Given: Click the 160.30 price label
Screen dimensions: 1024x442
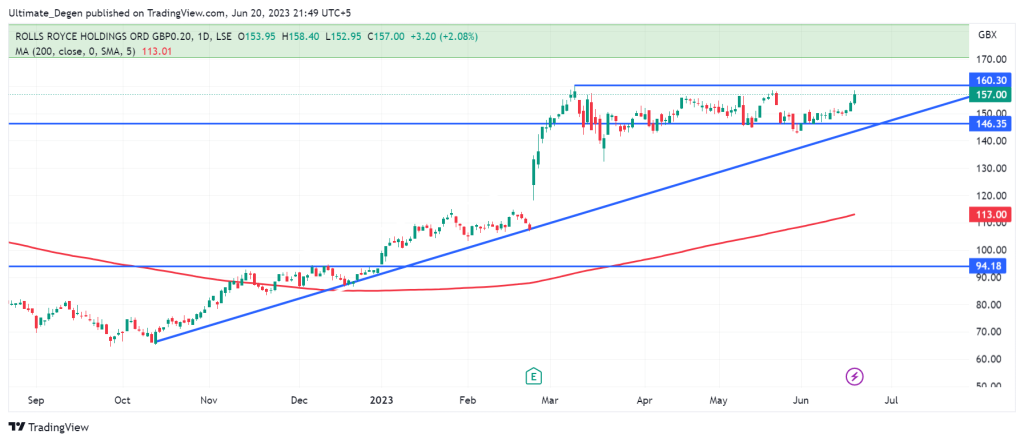Looking at the screenshot, I should click(x=991, y=80).
